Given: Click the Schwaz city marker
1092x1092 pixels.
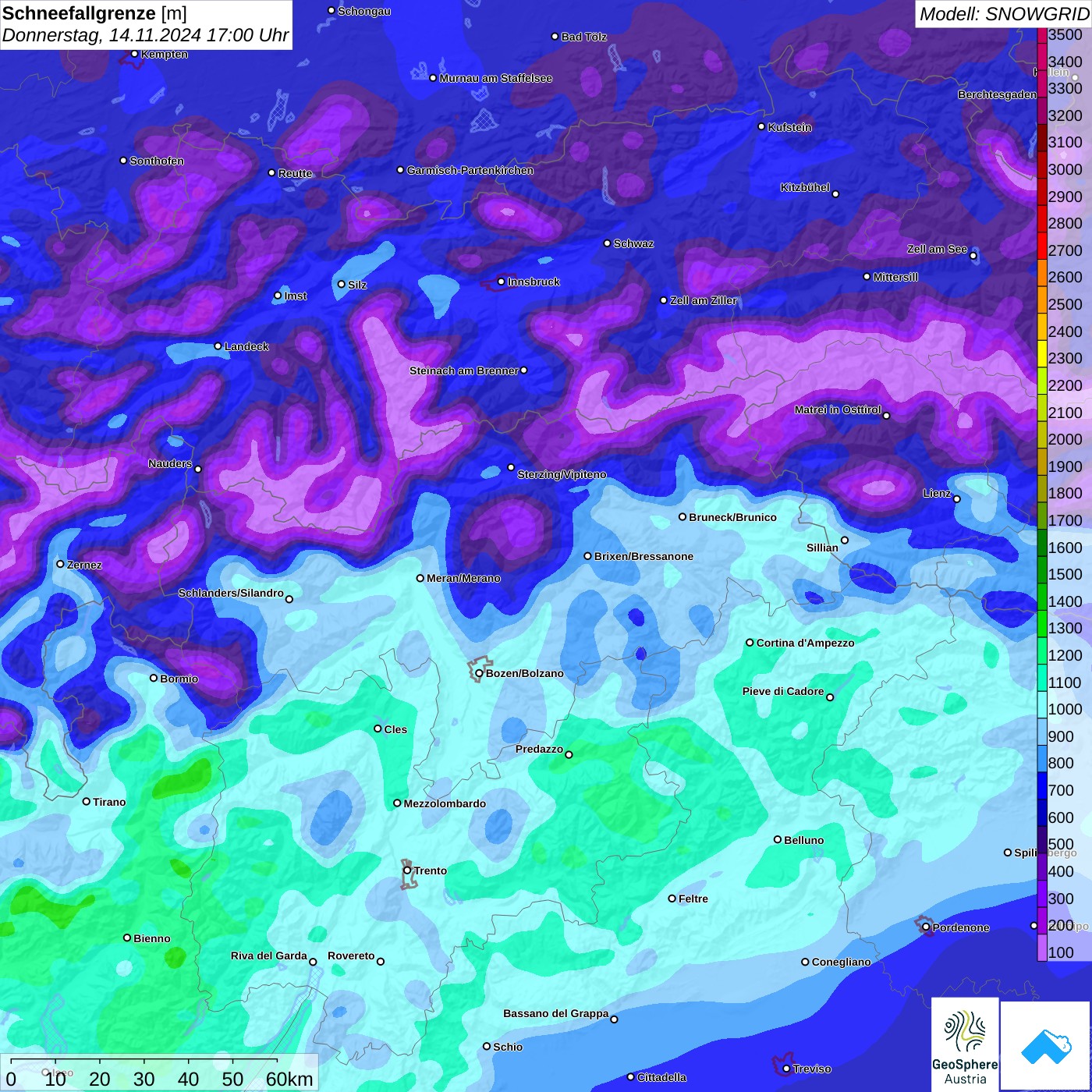Looking at the screenshot, I should click(x=608, y=243).
